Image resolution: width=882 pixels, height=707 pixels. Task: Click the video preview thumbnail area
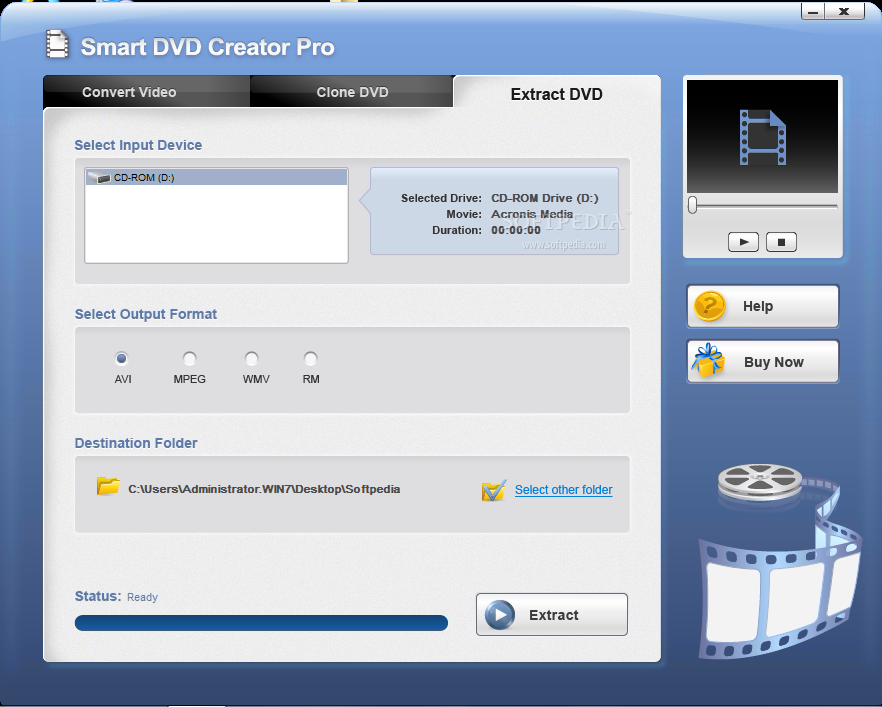pyautogui.click(x=762, y=136)
